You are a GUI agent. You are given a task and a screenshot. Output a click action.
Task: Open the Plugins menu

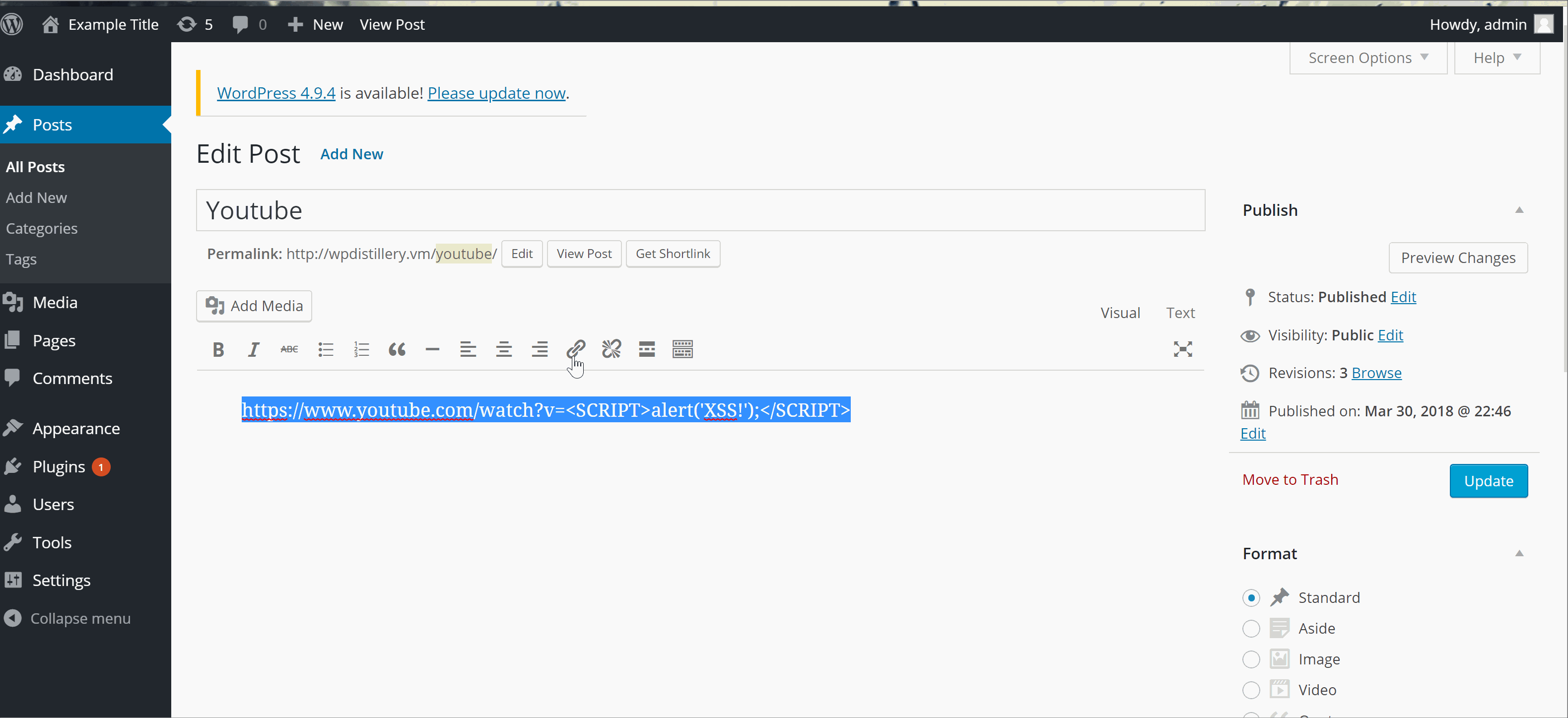85,467
